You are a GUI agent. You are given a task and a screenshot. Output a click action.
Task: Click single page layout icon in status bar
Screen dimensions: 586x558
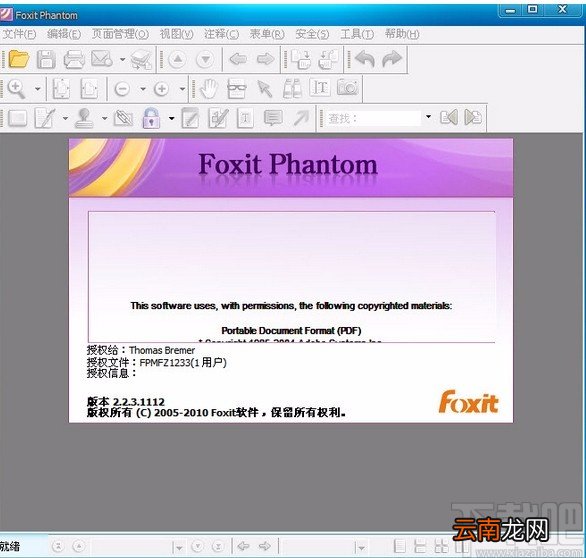pyautogui.click(x=400, y=546)
